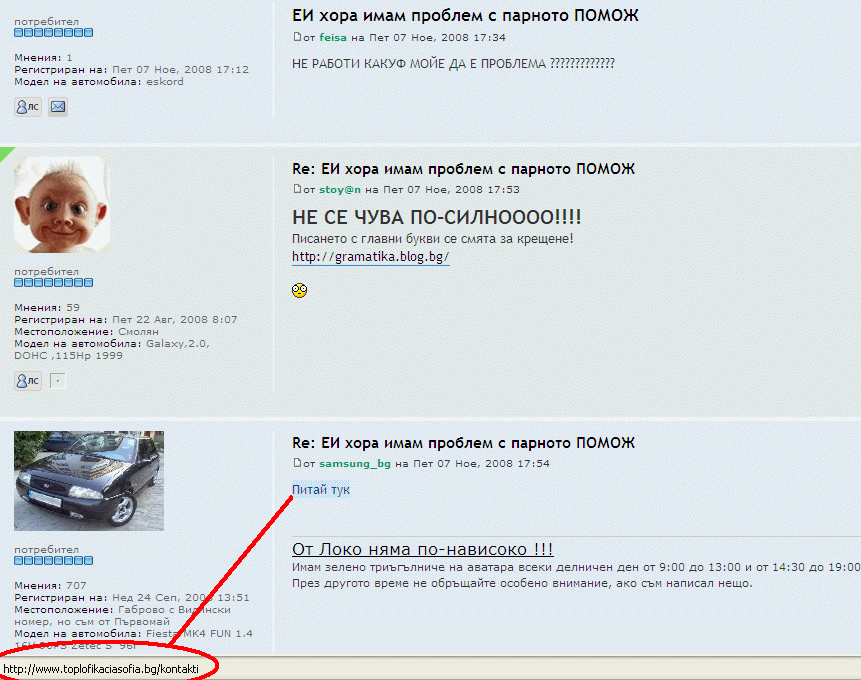Open the first post's title by feisa

(465, 16)
